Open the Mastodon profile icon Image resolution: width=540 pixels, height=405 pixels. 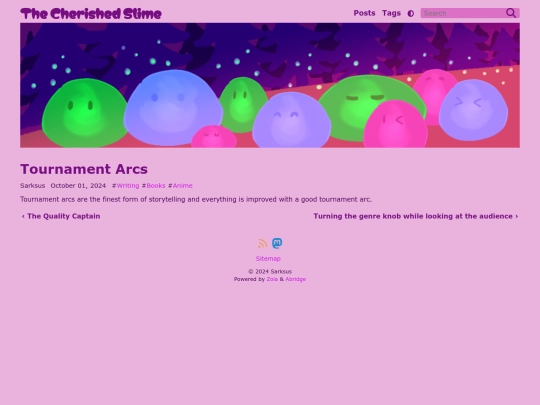click(277, 243)
